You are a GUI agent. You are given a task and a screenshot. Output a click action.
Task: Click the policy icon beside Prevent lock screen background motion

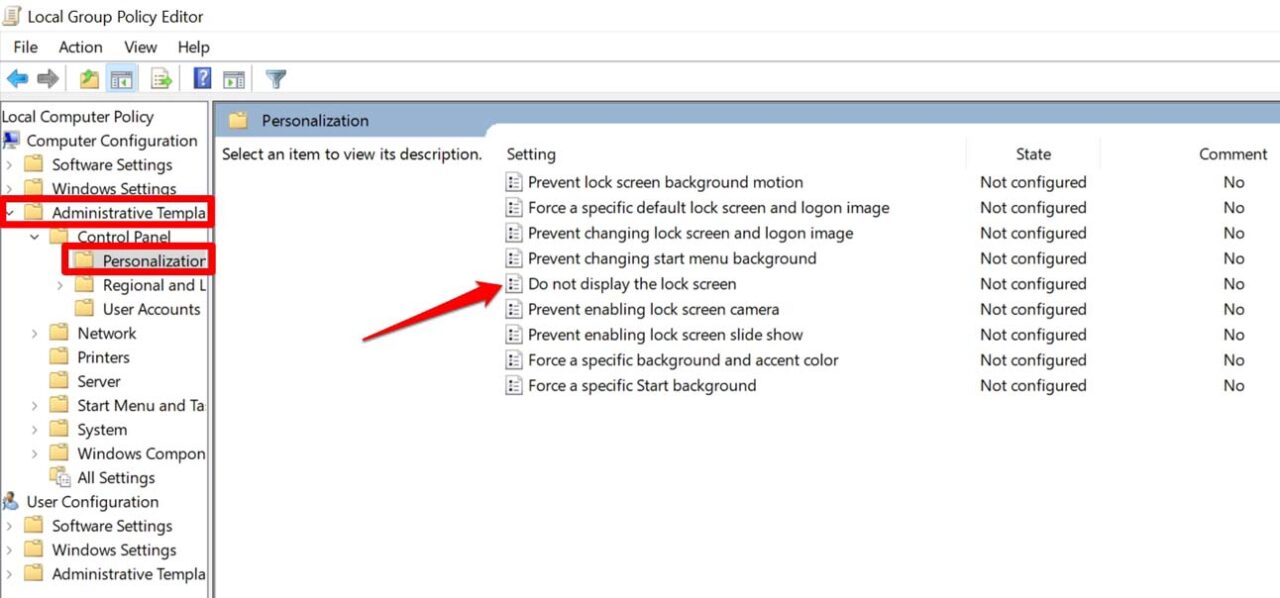pos(514,182)
